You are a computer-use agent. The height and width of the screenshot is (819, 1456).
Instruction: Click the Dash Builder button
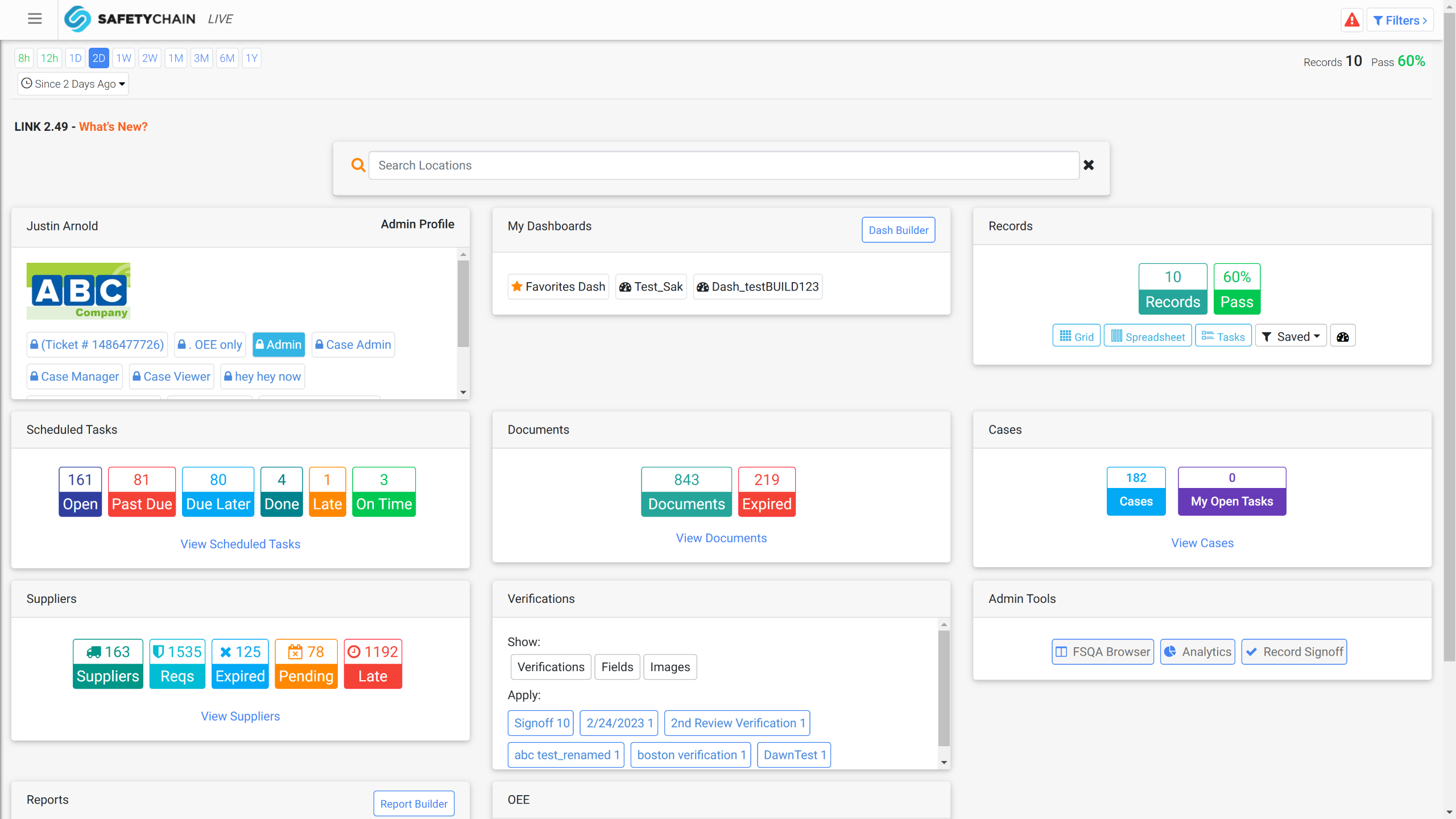point(898,230)
